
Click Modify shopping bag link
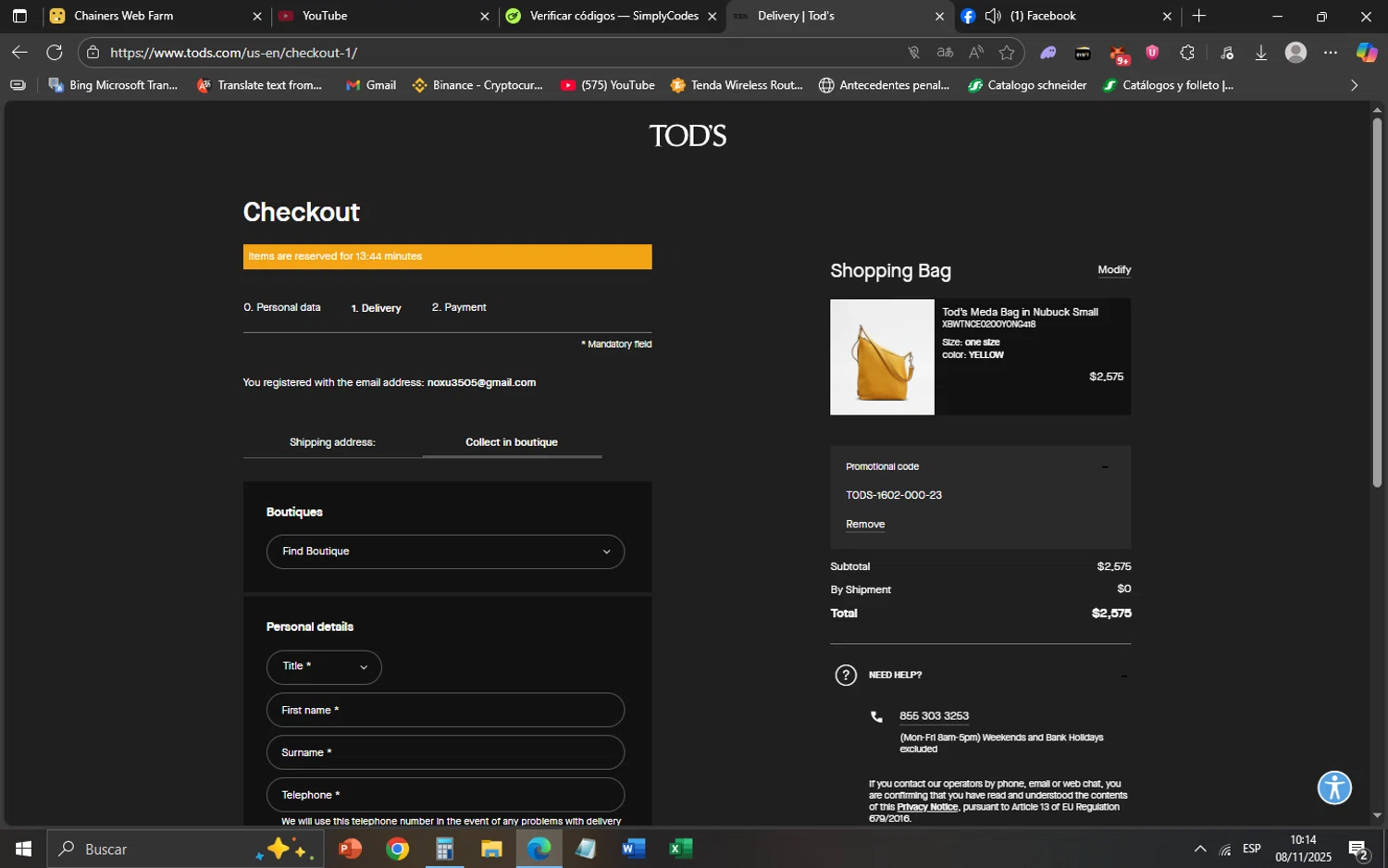click(1114, 269)
